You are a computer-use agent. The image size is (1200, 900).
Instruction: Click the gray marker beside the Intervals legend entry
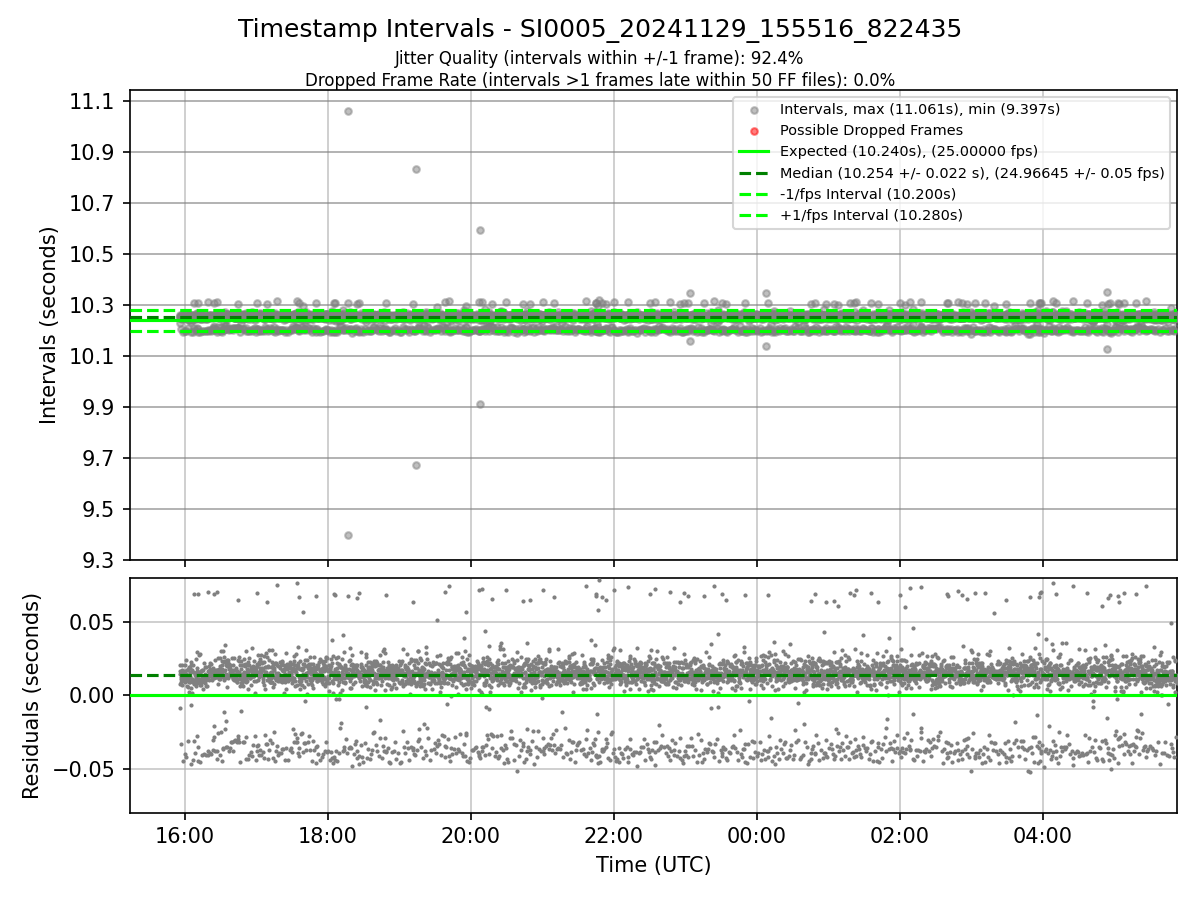[x=755, y=110]
